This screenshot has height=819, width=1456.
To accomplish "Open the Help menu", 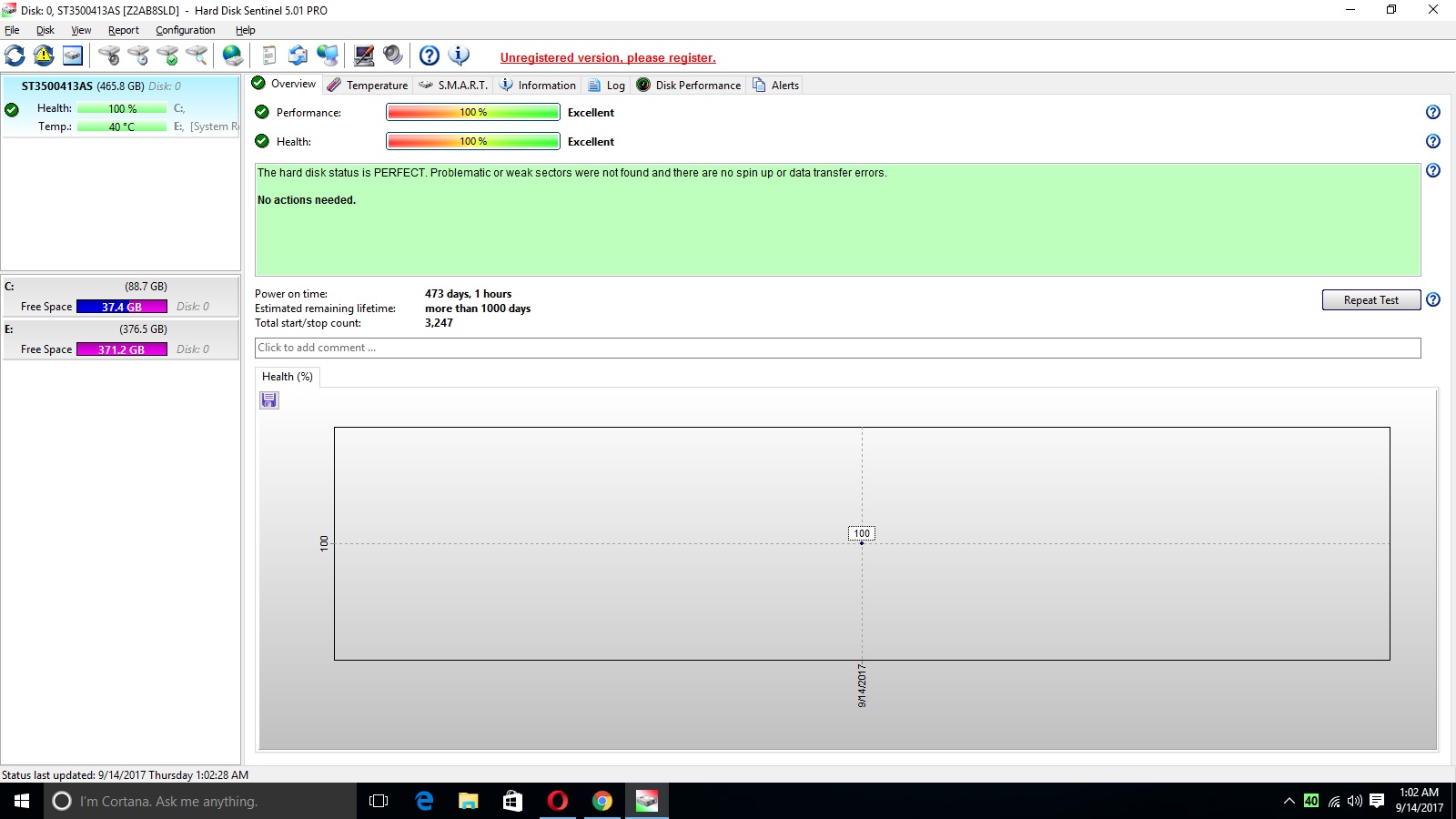I will click(246, 30).
